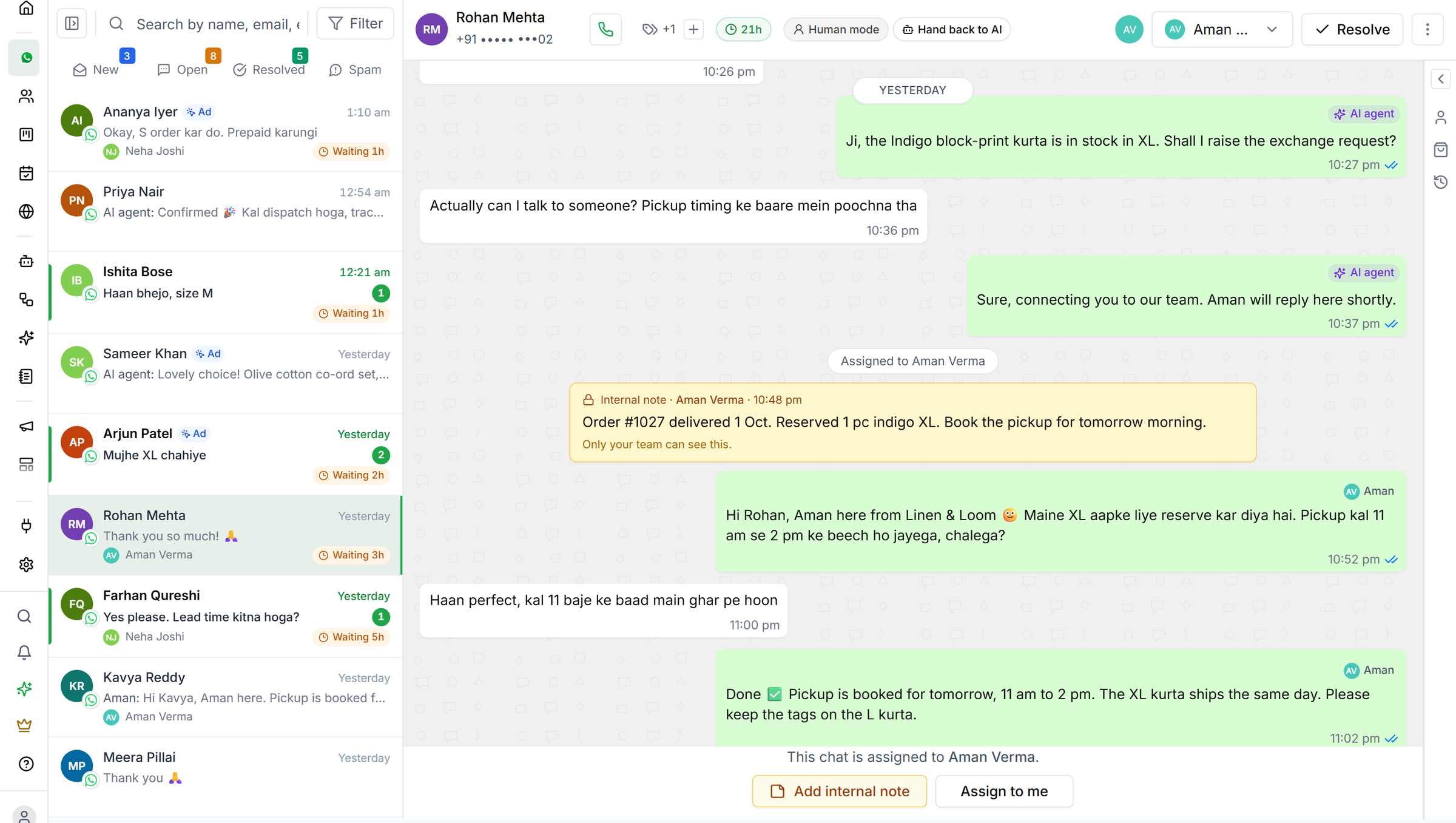1456x823 pixels.
Task: Open contact profile icon in right rail
Action: [1441, 117]
